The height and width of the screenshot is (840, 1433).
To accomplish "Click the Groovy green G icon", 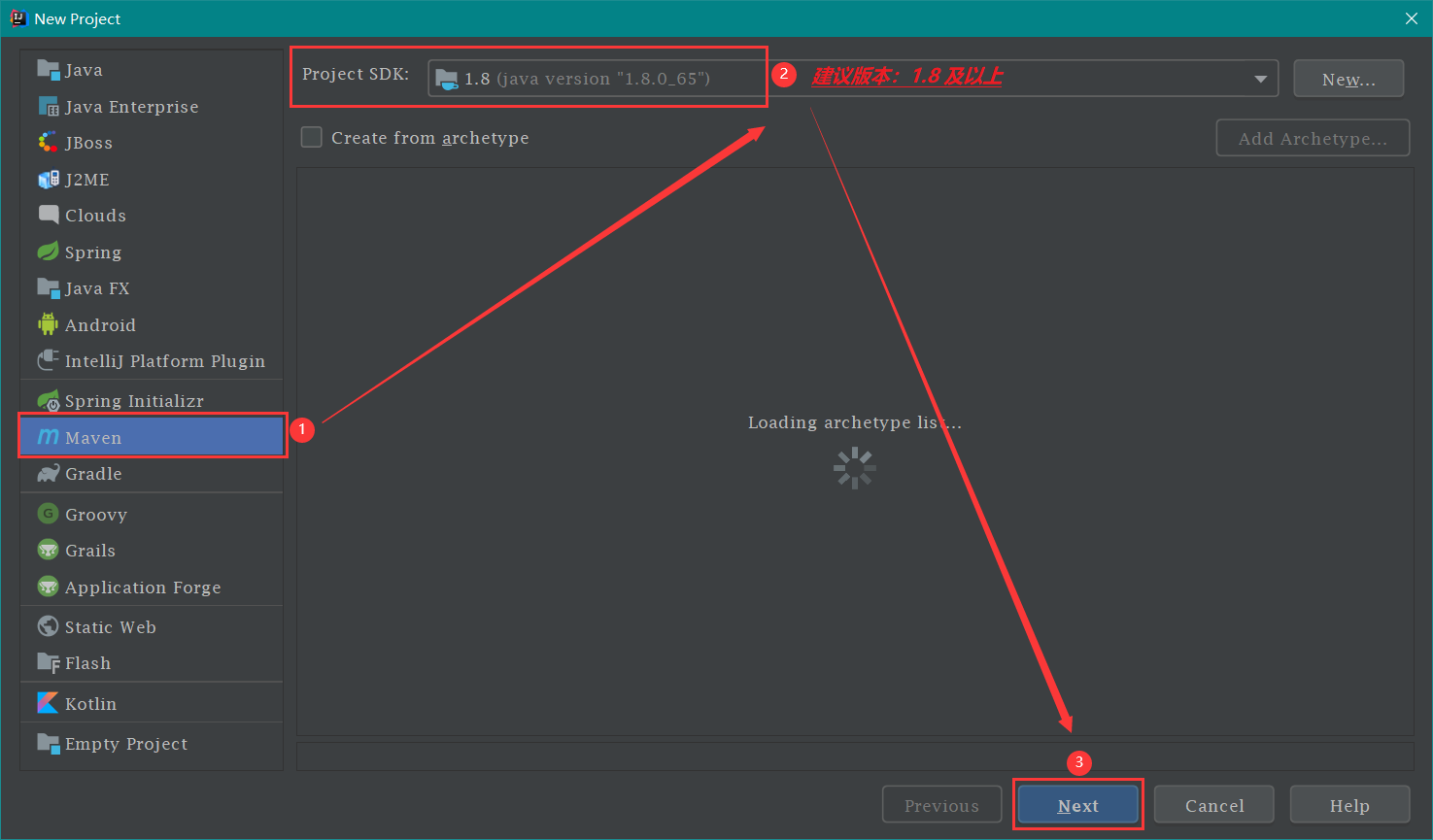I will click(x=48, y=514).
